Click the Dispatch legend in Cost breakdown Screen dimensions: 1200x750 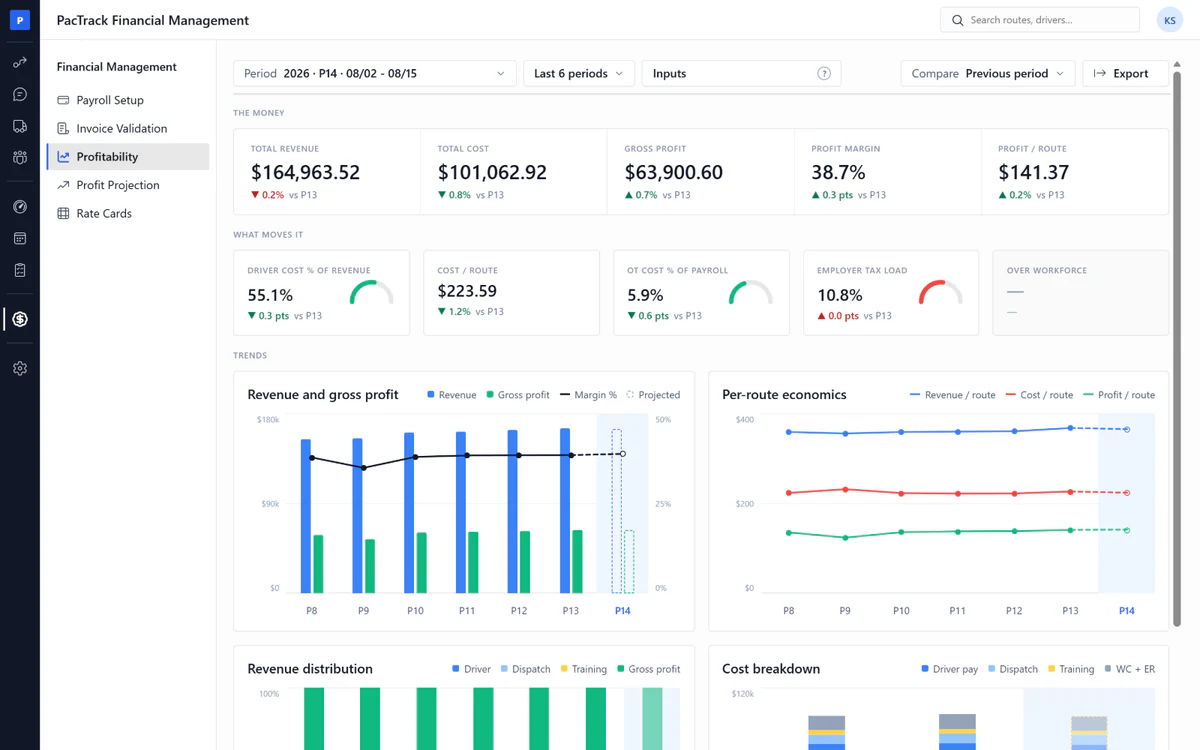1013,669
